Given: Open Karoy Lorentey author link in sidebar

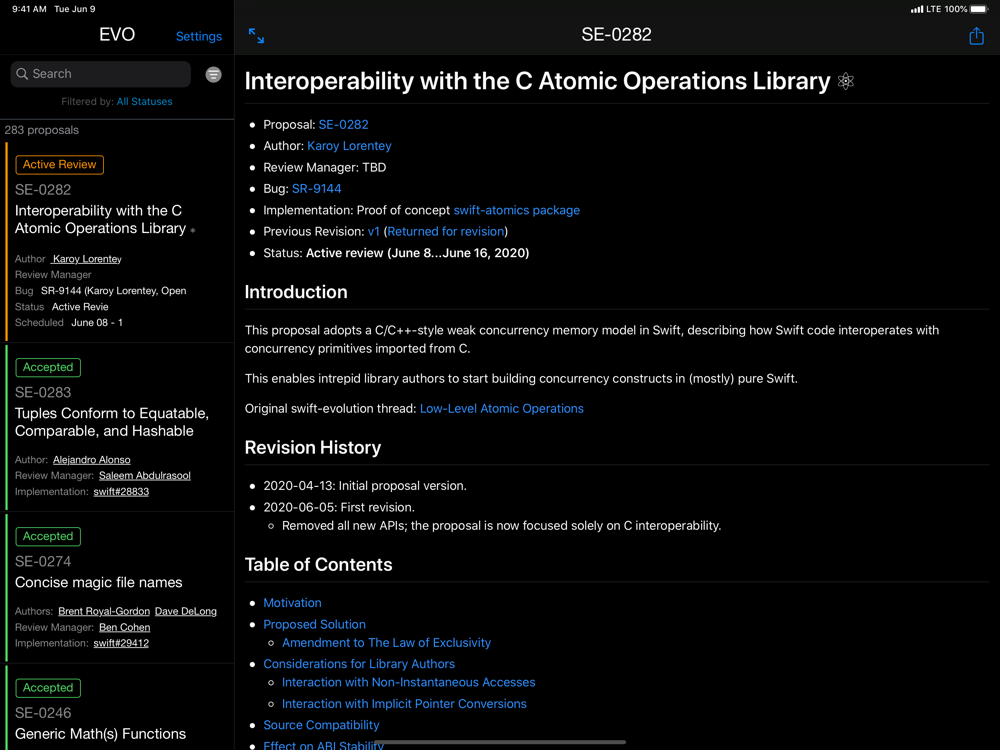Looking at the screenshot, I should pos(87,259).
